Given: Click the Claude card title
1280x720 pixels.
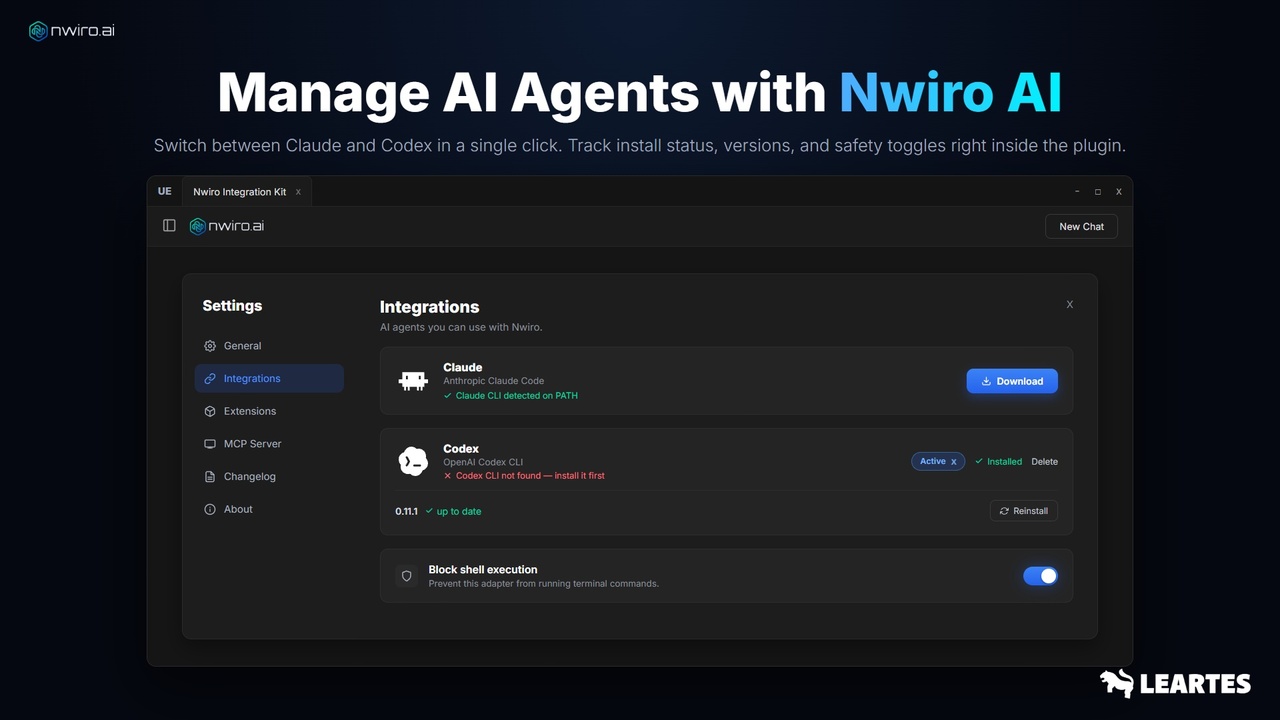Looking at the screenshot, I should click(463, 367).
